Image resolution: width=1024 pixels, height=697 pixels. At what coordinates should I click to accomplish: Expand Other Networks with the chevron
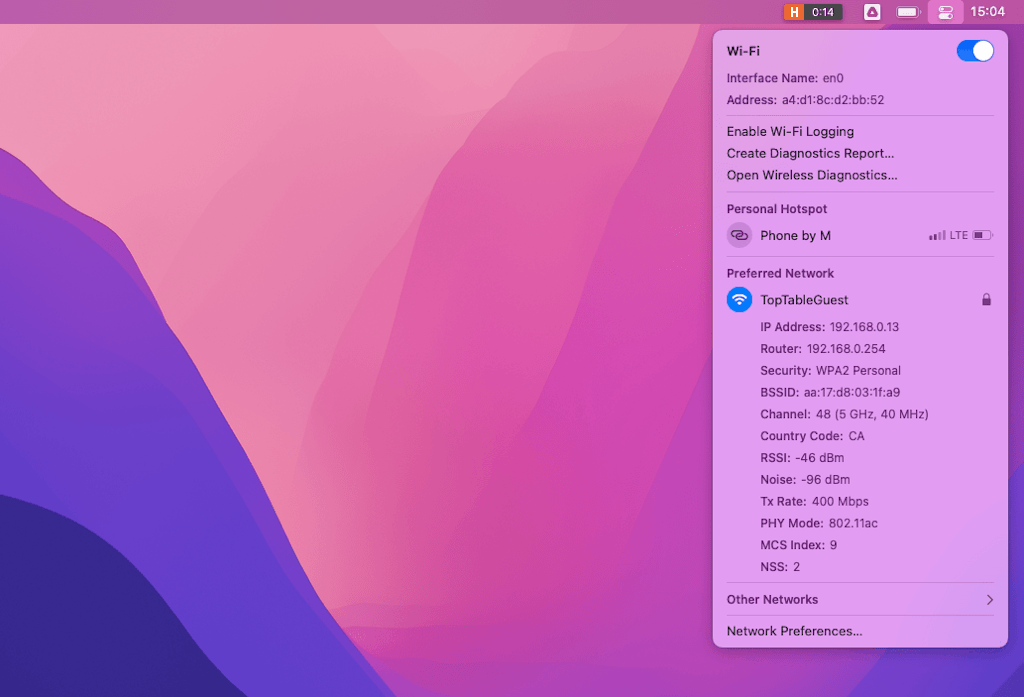point(989,599)
